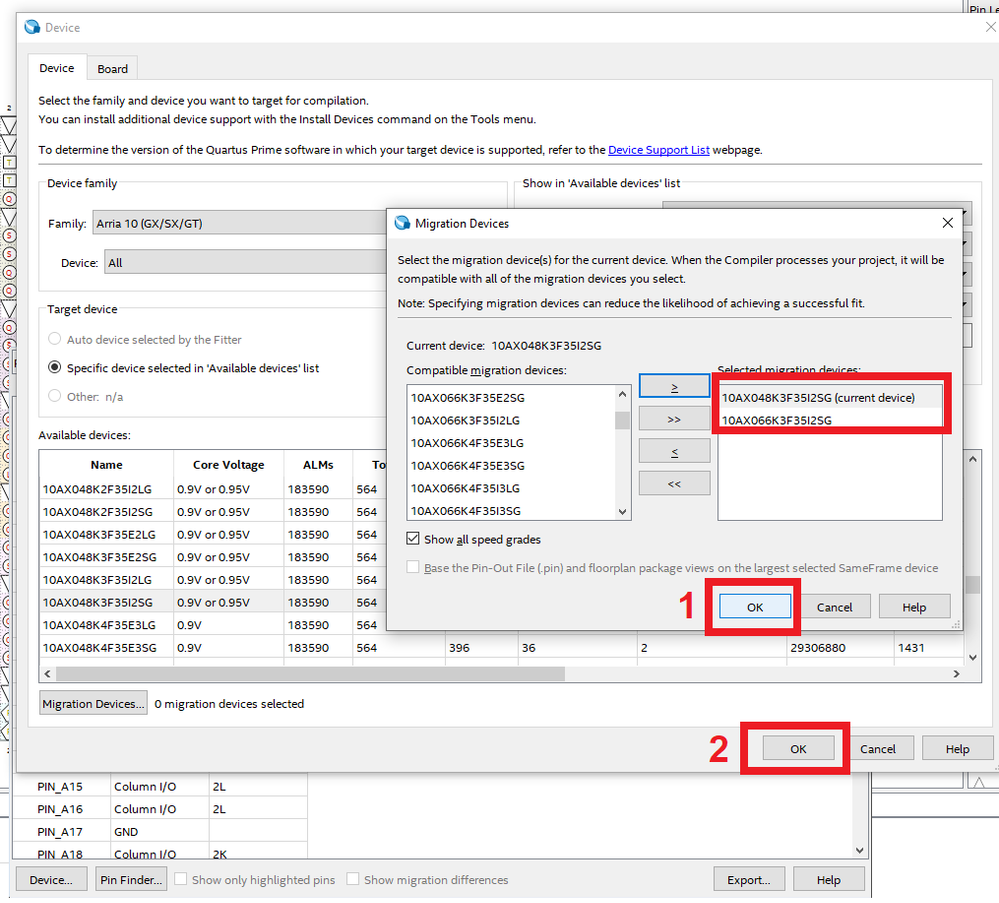Select 10AX066K3F35I2LG in compatible migration devices

[x=511, y=420]
